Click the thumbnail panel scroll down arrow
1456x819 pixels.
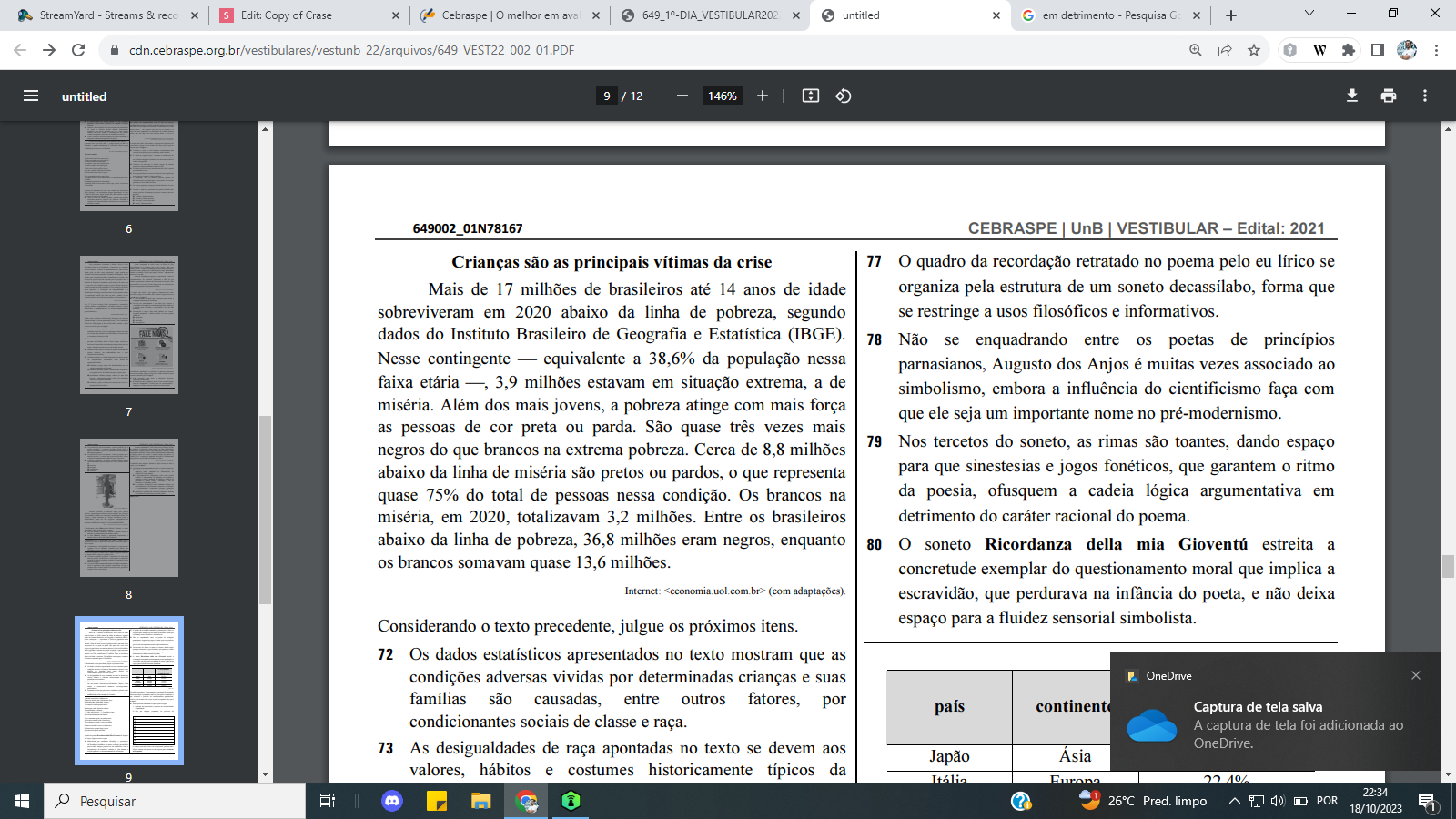click(x=266, y=775)
